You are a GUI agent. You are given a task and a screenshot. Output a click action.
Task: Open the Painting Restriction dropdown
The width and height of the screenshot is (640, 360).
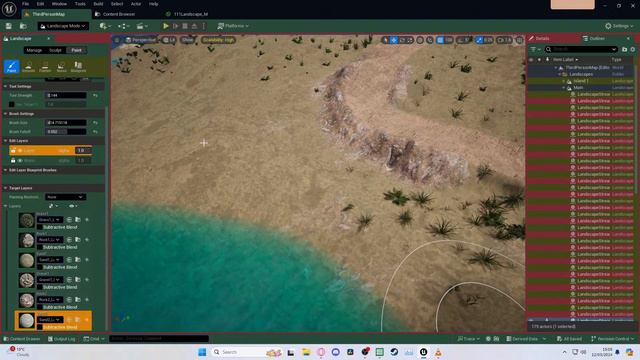click(65, 197)
